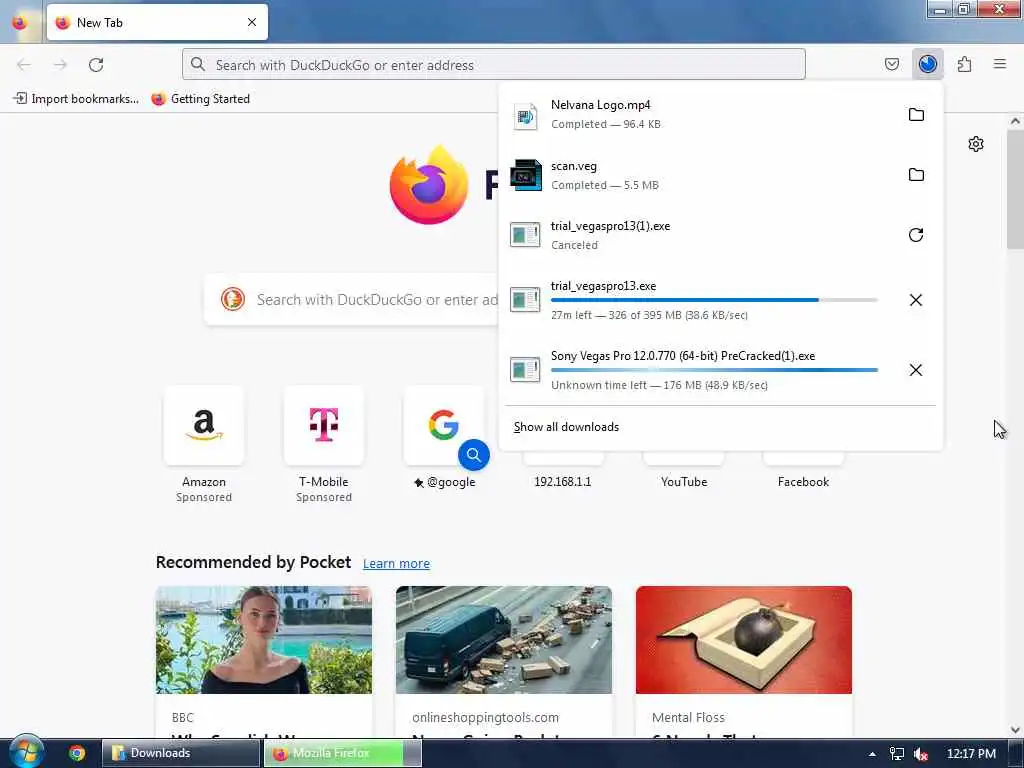The width and height of the screenshot is (1024, 768).
Task: Open the Getting Started bookmark
Action: pyautogui.click(x=200, y=99)
